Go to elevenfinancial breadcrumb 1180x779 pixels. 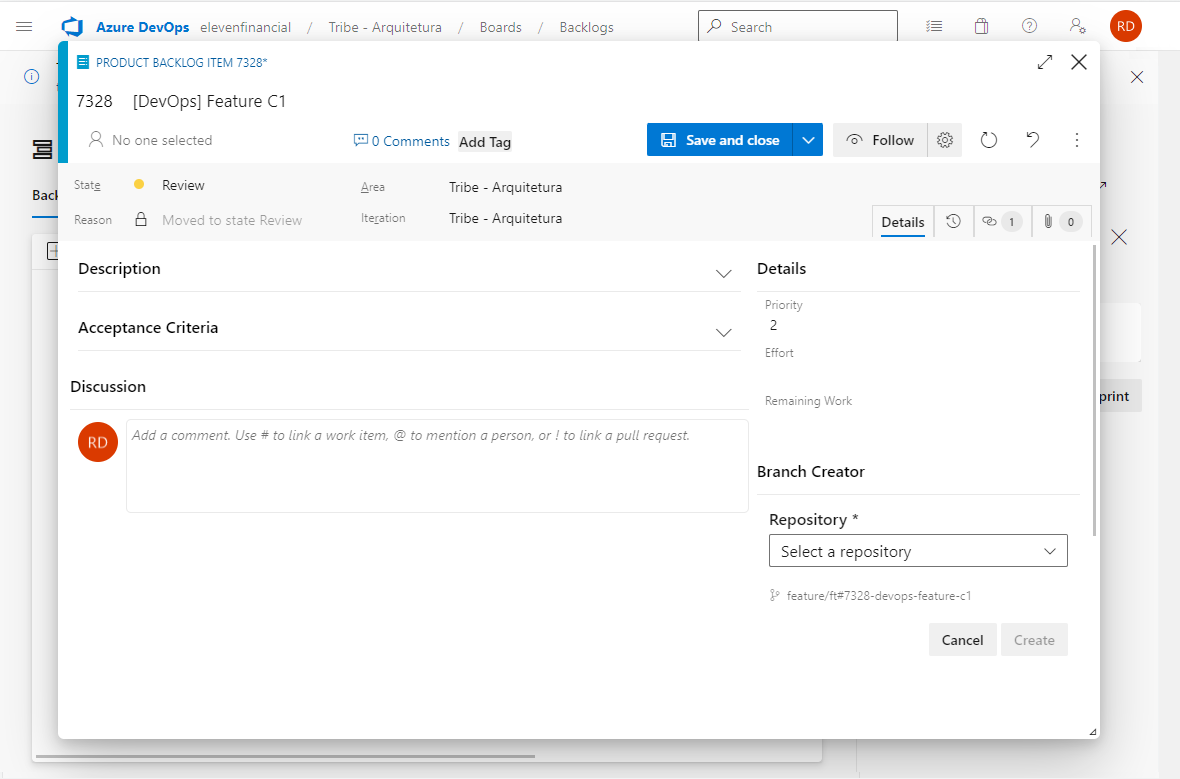click(x=245, y=27)
